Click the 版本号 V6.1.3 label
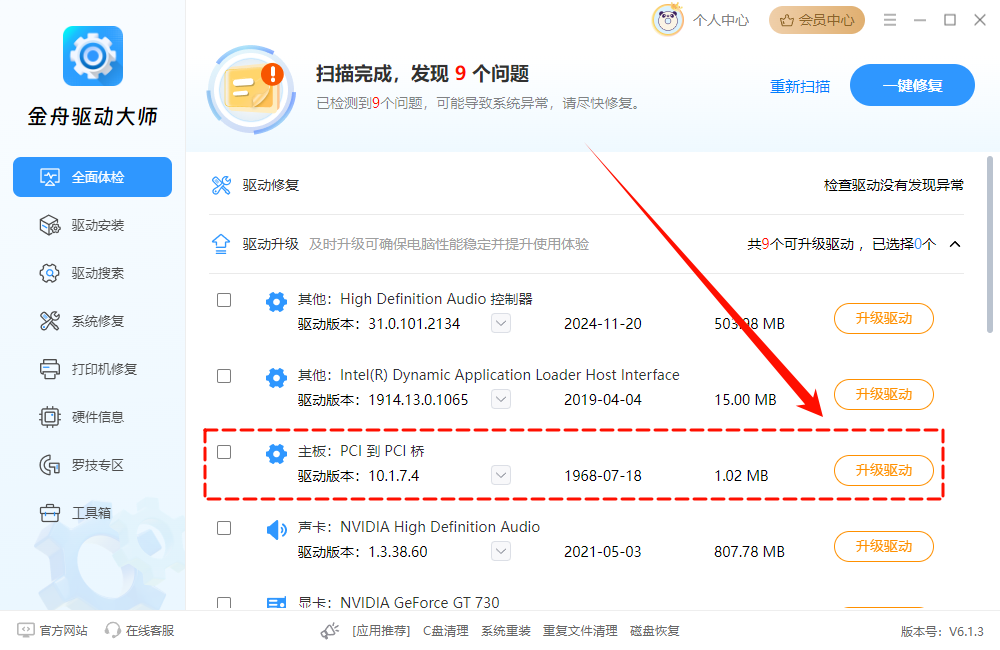The image size is (1000, 650). [x=942, y=632]
